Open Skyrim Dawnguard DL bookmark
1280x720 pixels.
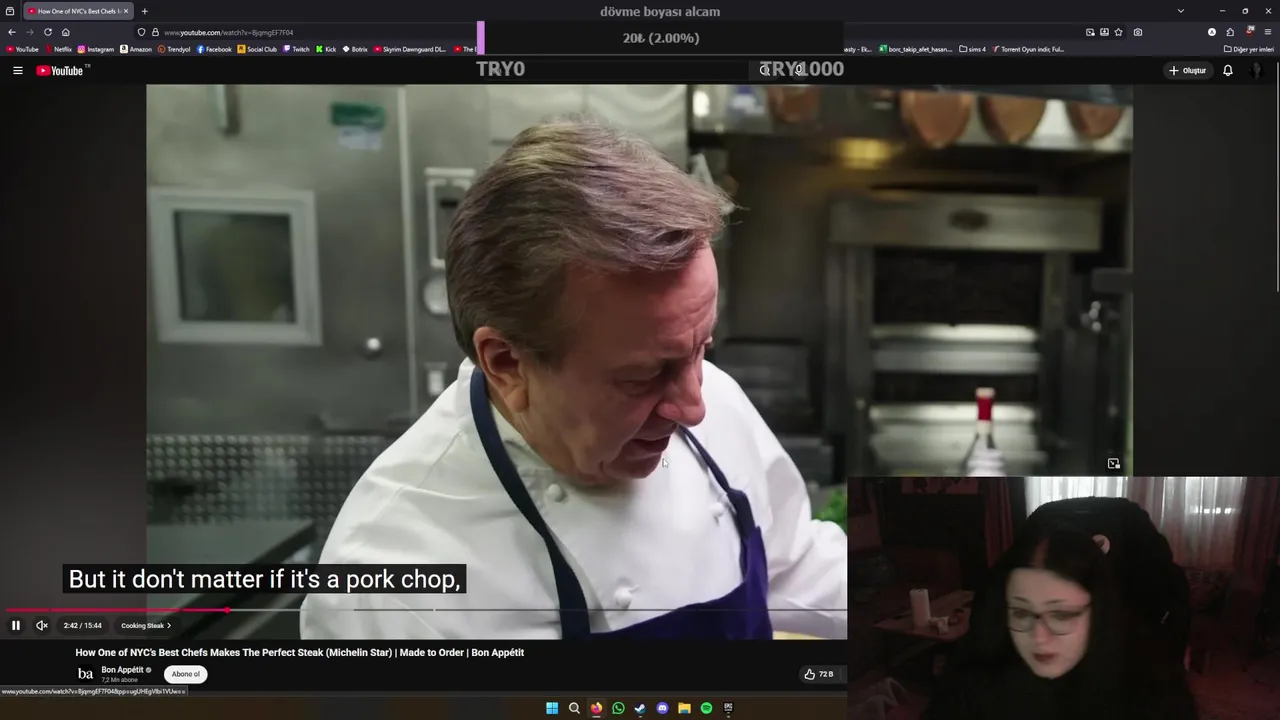coord(410,49)
